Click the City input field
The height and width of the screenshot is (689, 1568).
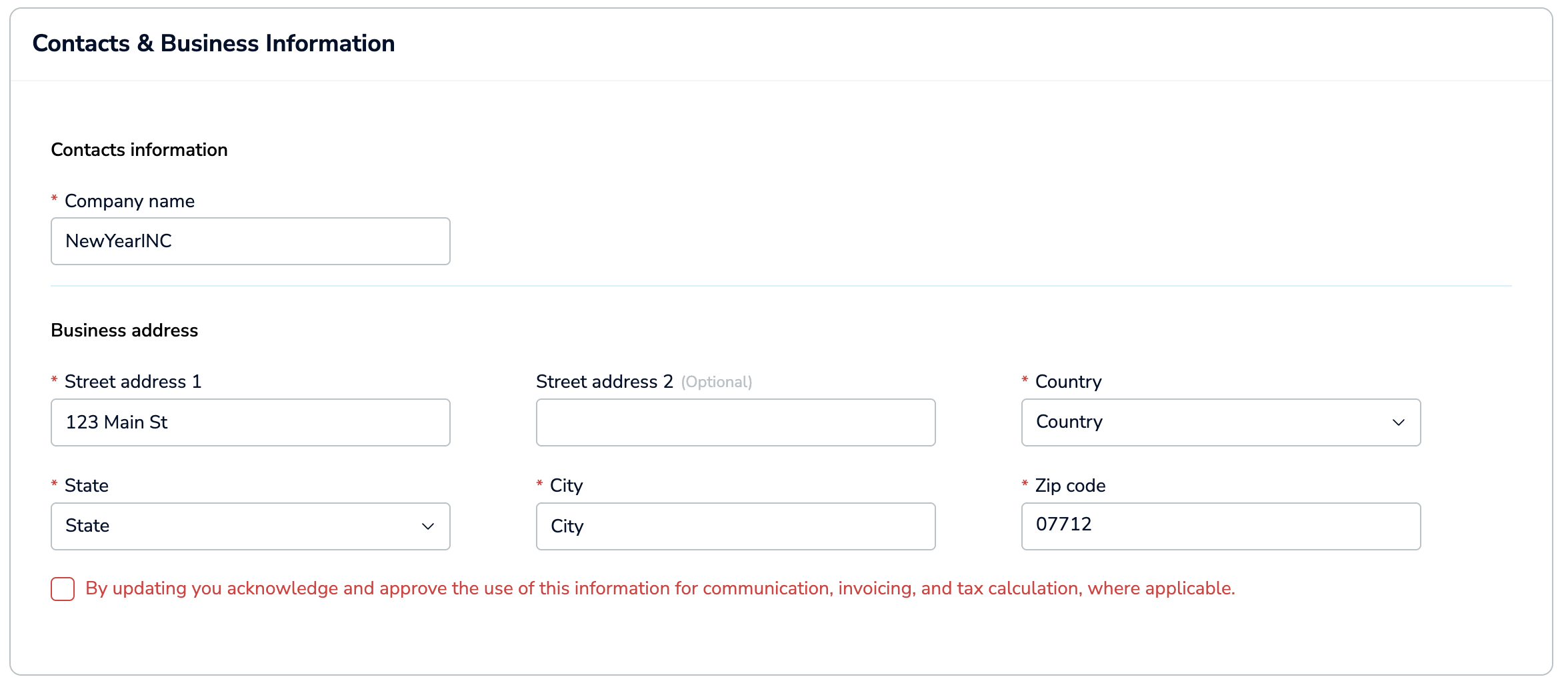click(735, 526)
